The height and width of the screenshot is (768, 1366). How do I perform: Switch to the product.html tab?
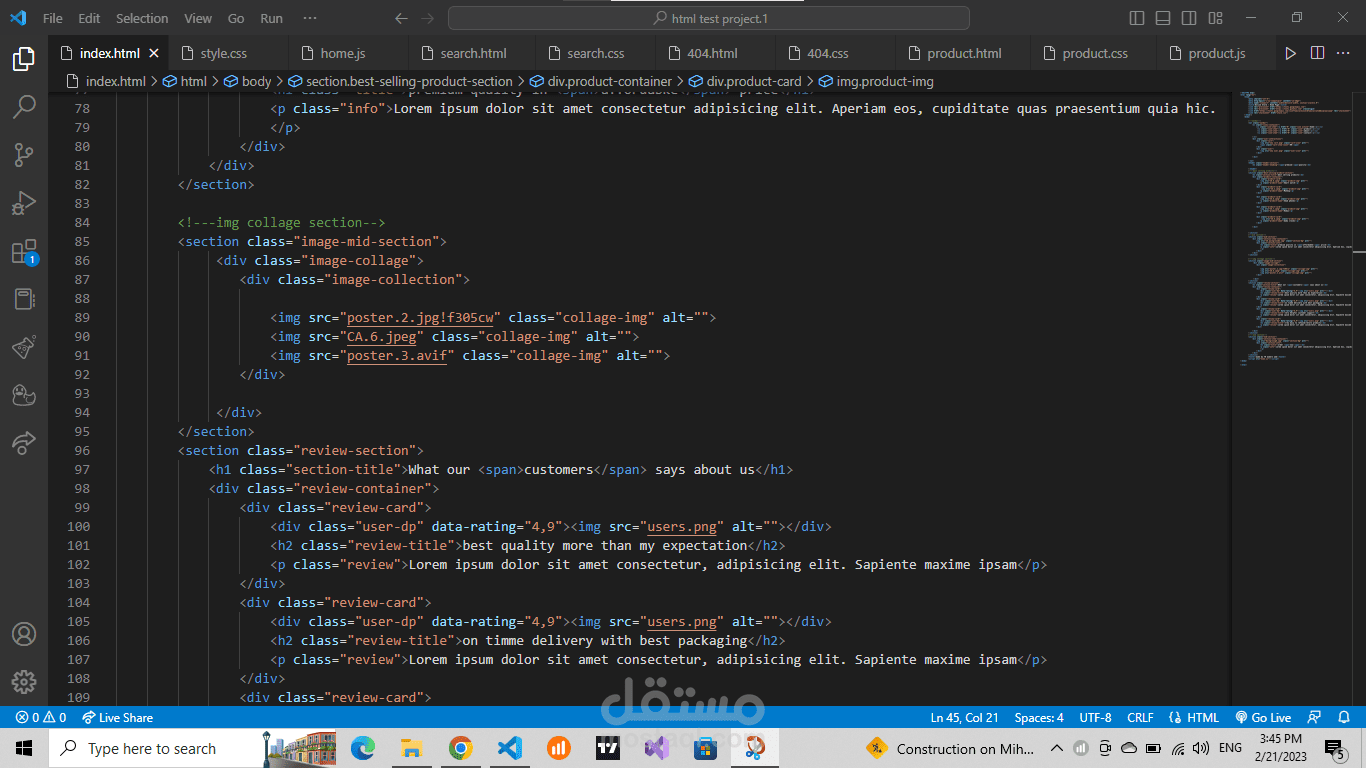coord(964,53)
